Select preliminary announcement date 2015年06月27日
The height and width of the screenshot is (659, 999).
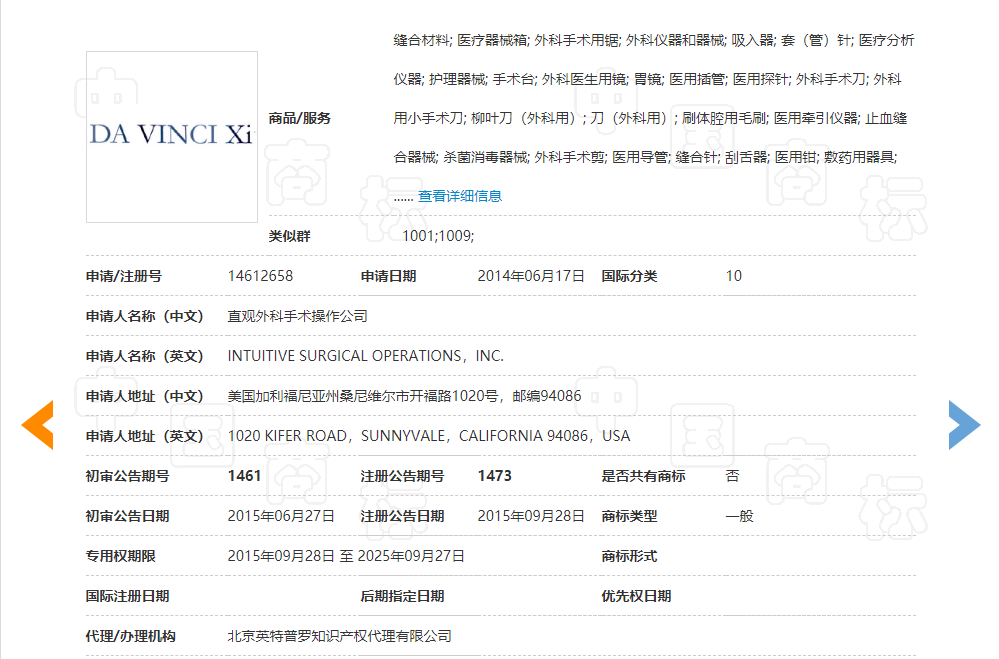tap(281, 516)
